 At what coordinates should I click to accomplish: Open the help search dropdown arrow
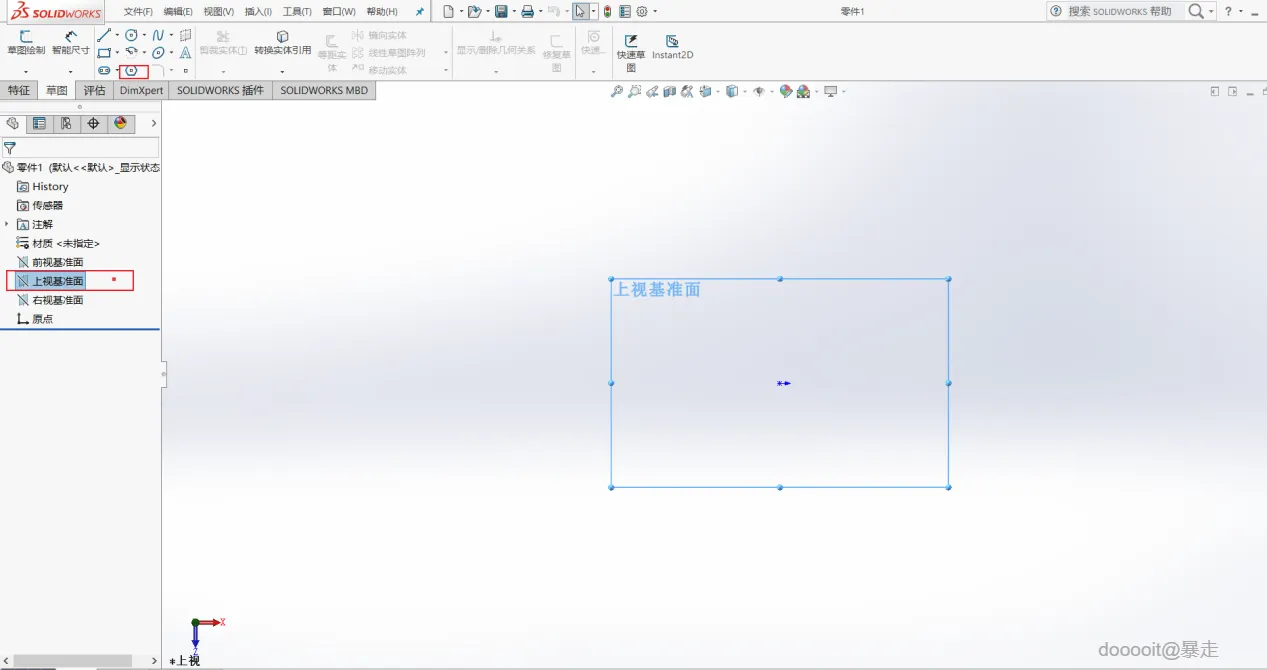1211,11
